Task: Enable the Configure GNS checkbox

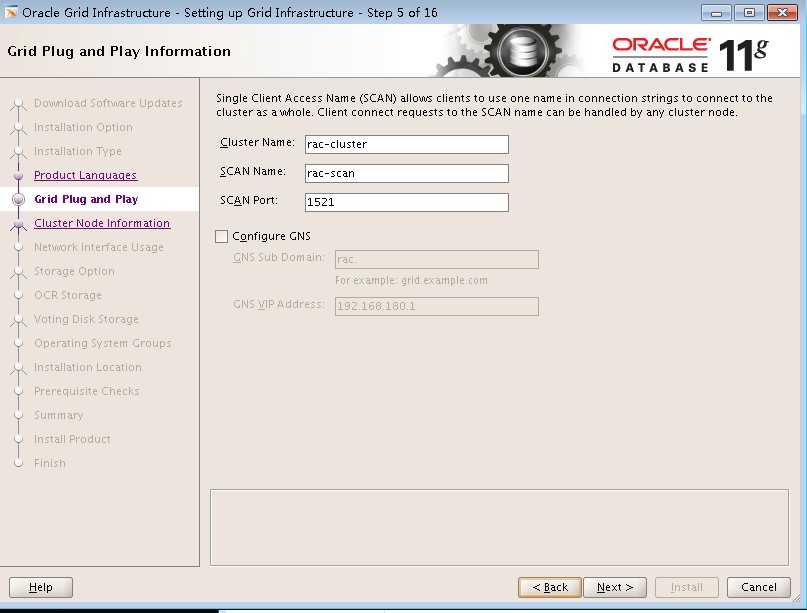Action: [221, 236]
